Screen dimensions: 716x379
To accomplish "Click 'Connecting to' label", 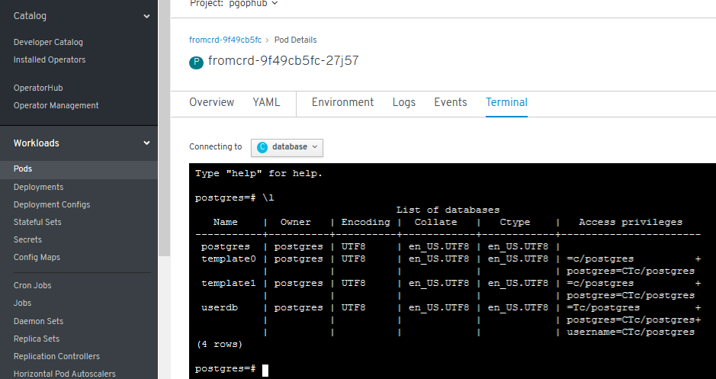I will (216, 147).
